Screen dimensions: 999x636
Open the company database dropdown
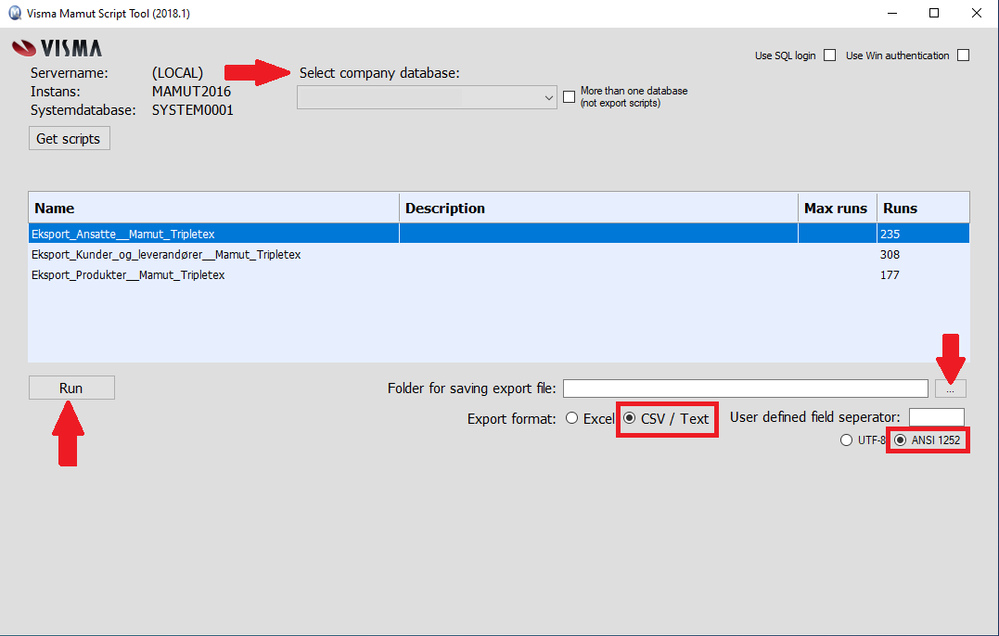(x=426, y=98)
